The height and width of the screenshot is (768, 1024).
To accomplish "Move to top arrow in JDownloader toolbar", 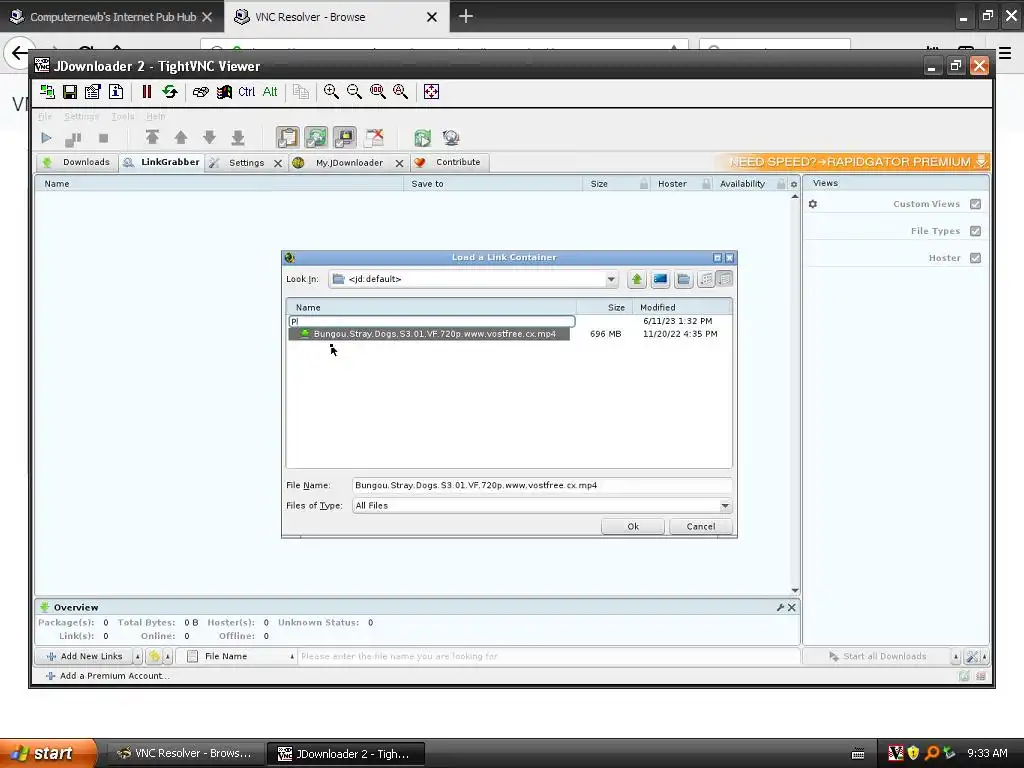I will pos(152,137).
